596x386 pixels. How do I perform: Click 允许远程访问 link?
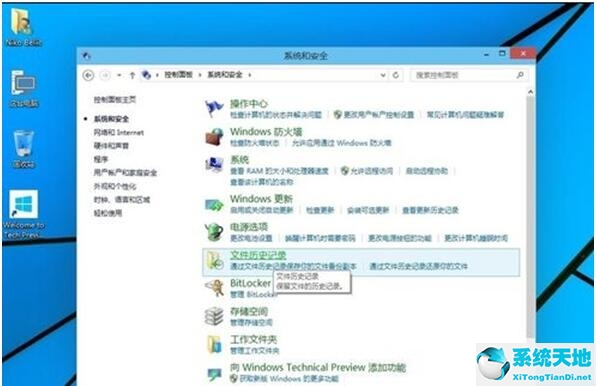tap(372, 171)
